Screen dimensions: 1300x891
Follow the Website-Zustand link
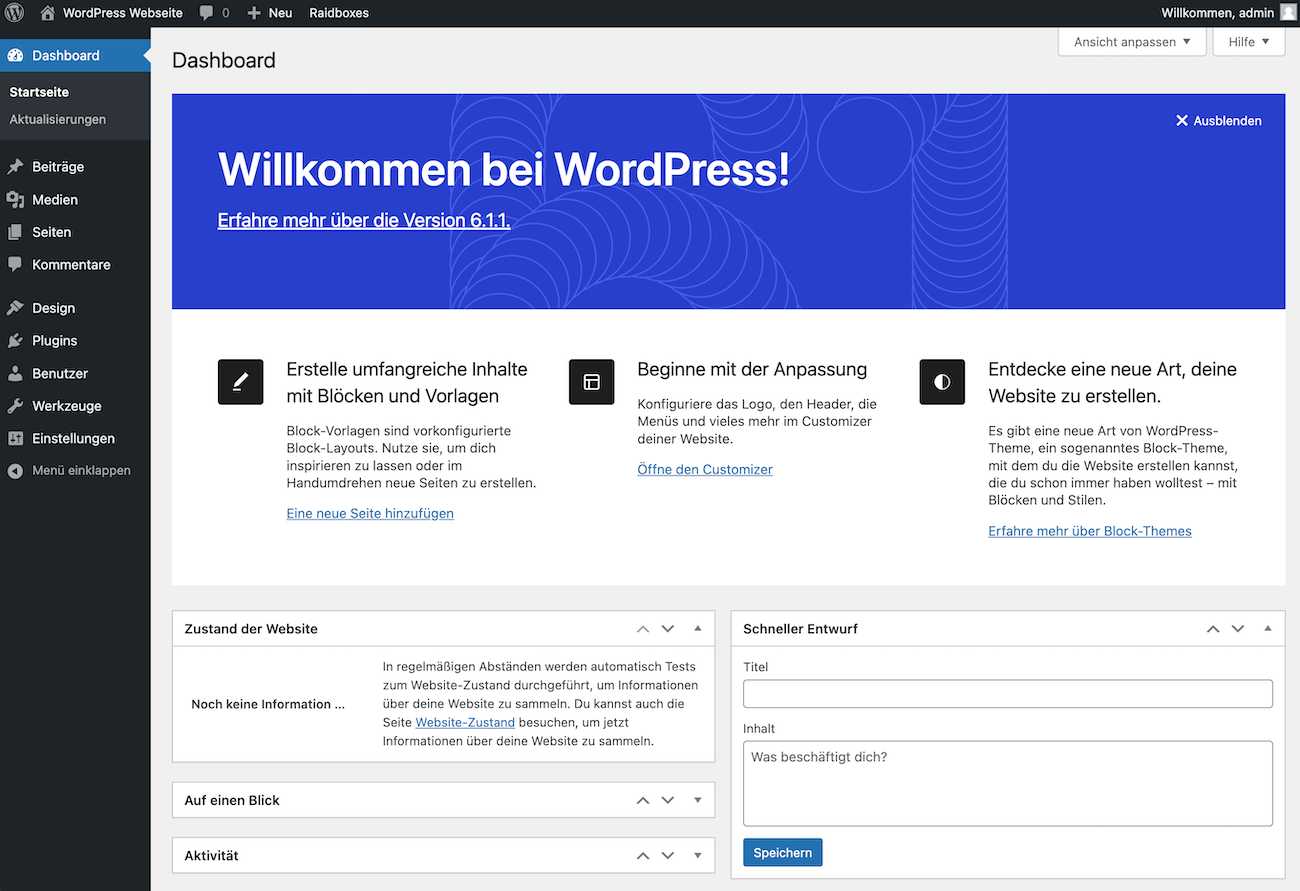tap(465, 722)
